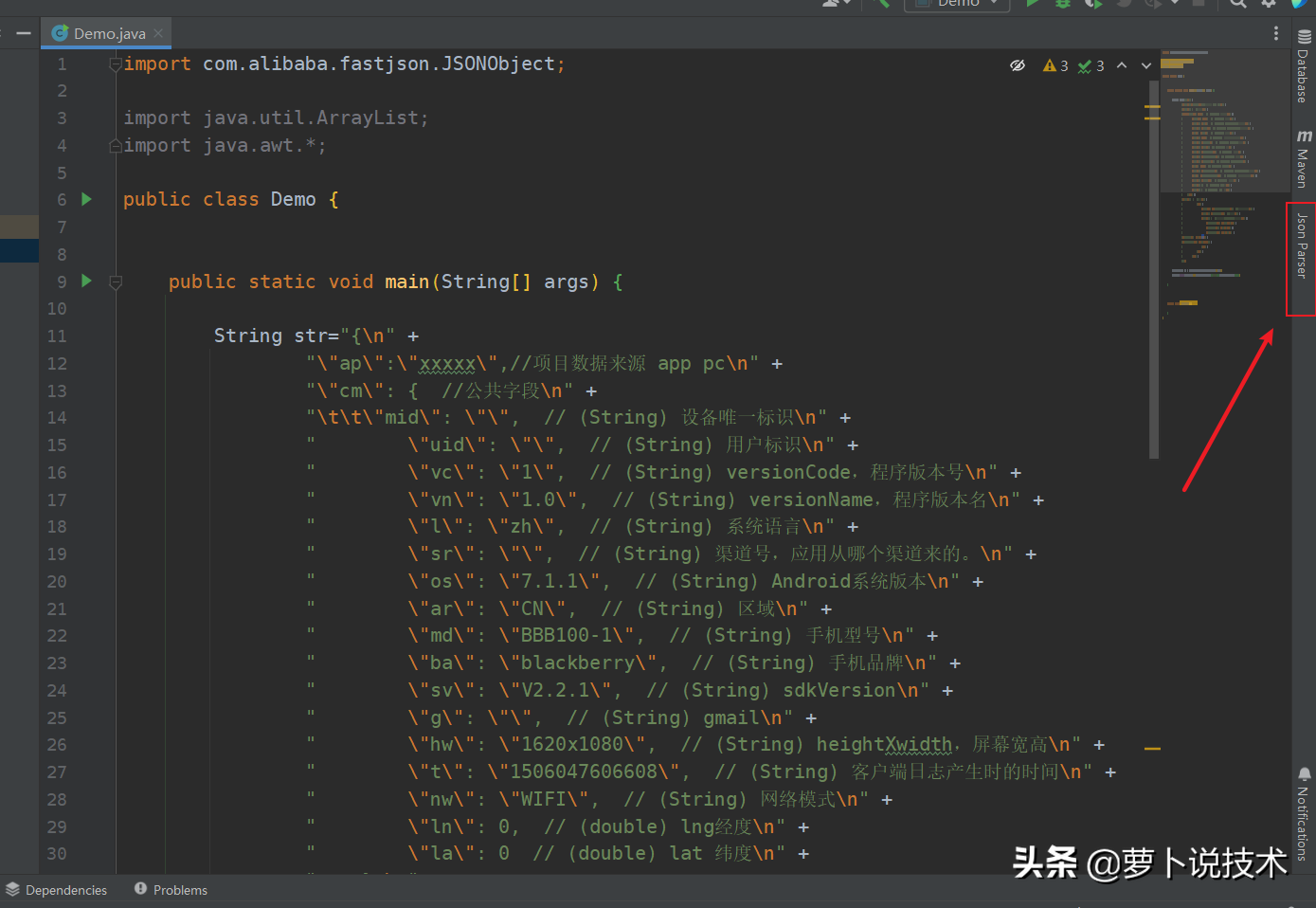Toggle the reader mode eye icon
This screenshot has width=1316, height=908.
click(1018, 65)
